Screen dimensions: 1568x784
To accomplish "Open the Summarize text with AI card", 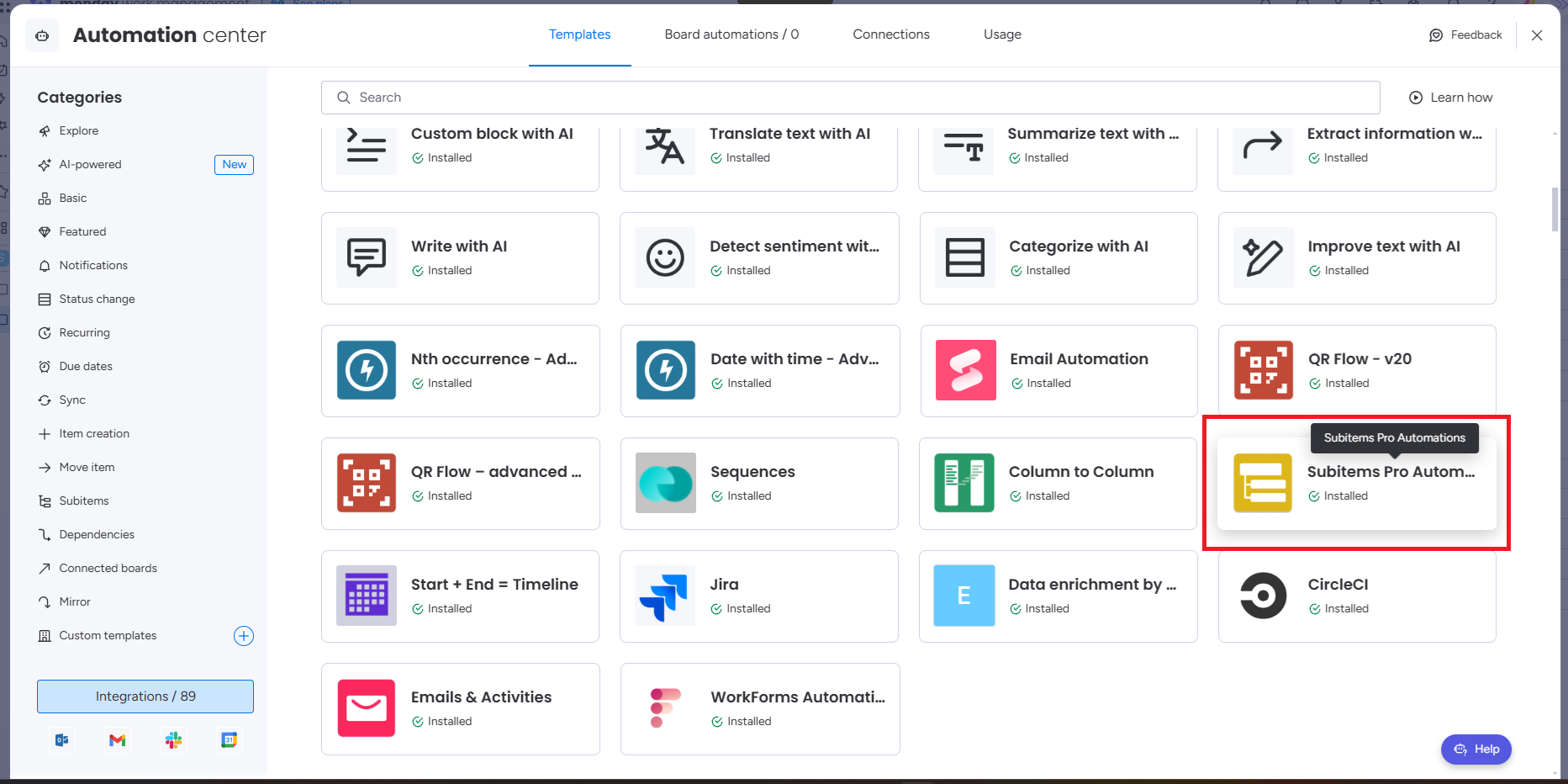I will pyautogui.click(x=1058, y=158).
